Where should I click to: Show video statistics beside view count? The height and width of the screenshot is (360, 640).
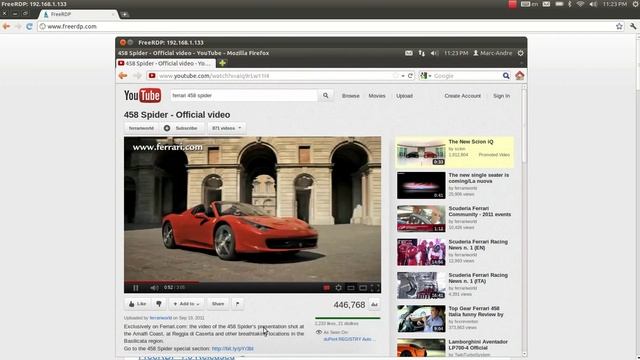pyautogui.click(x=374, y=304)
